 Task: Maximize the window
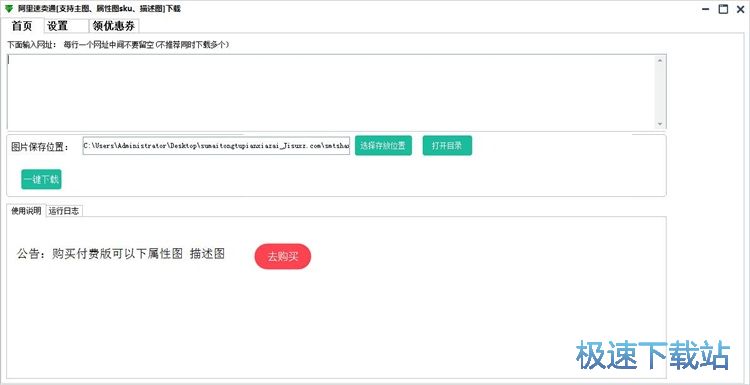tap(723, 9)
